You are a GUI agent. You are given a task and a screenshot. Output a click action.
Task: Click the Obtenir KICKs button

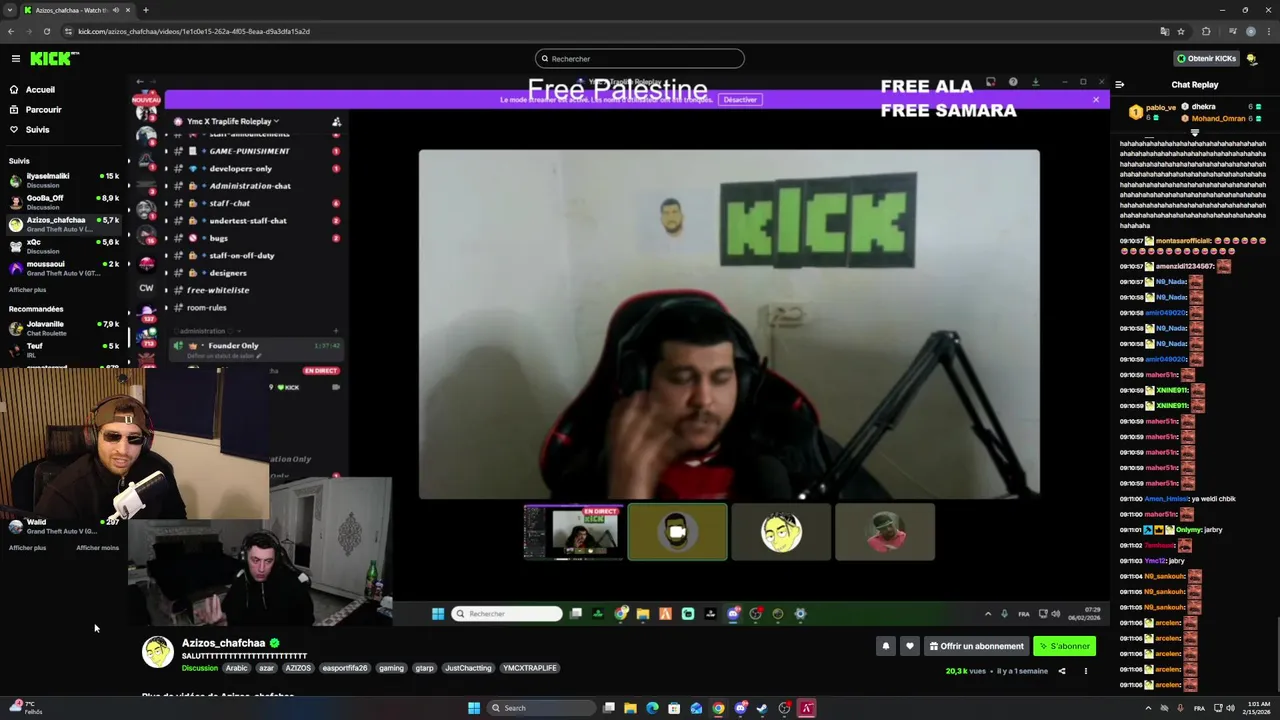click(x=1206, y=59)
